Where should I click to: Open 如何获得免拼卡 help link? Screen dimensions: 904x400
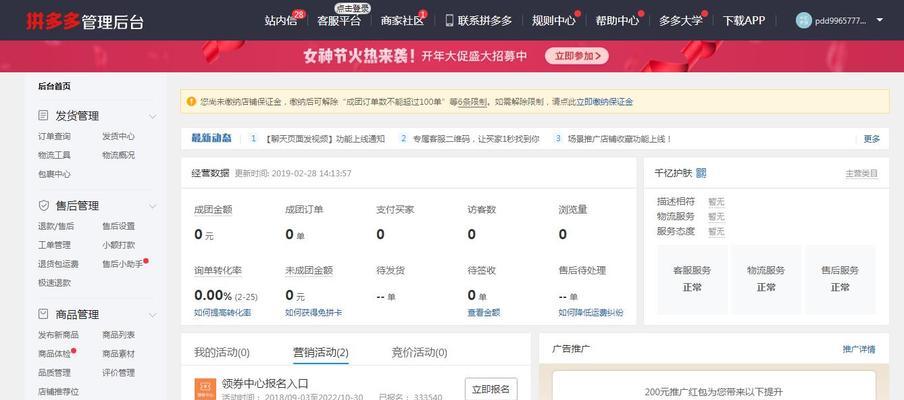pos(314,312)
